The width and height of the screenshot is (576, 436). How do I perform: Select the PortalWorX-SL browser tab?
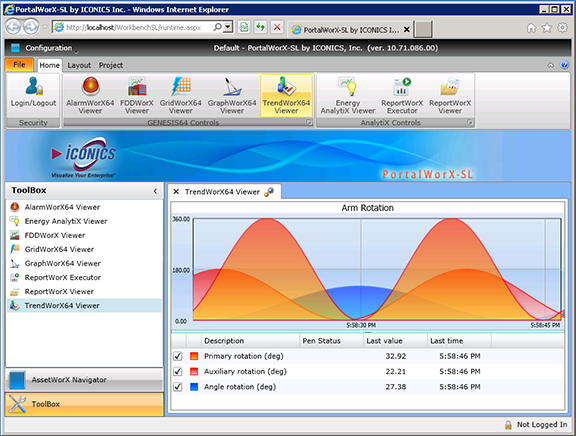pos(351,30)
